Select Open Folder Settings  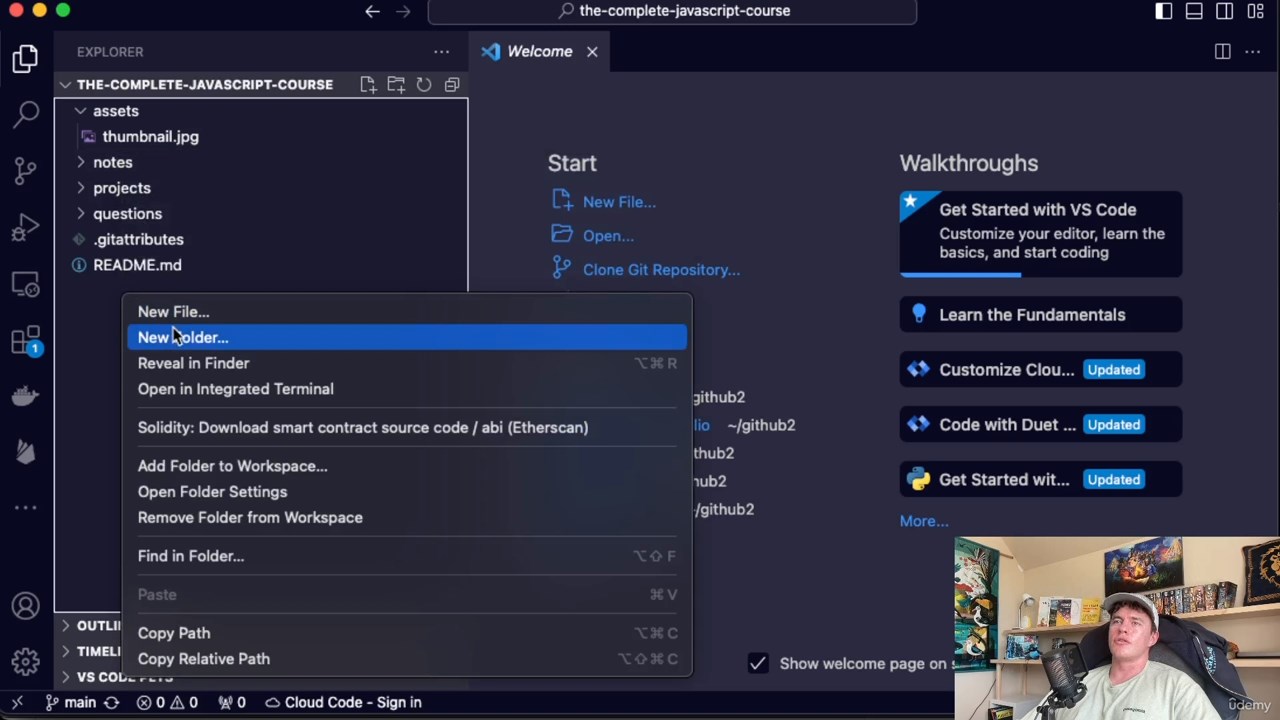pos(407,492)
